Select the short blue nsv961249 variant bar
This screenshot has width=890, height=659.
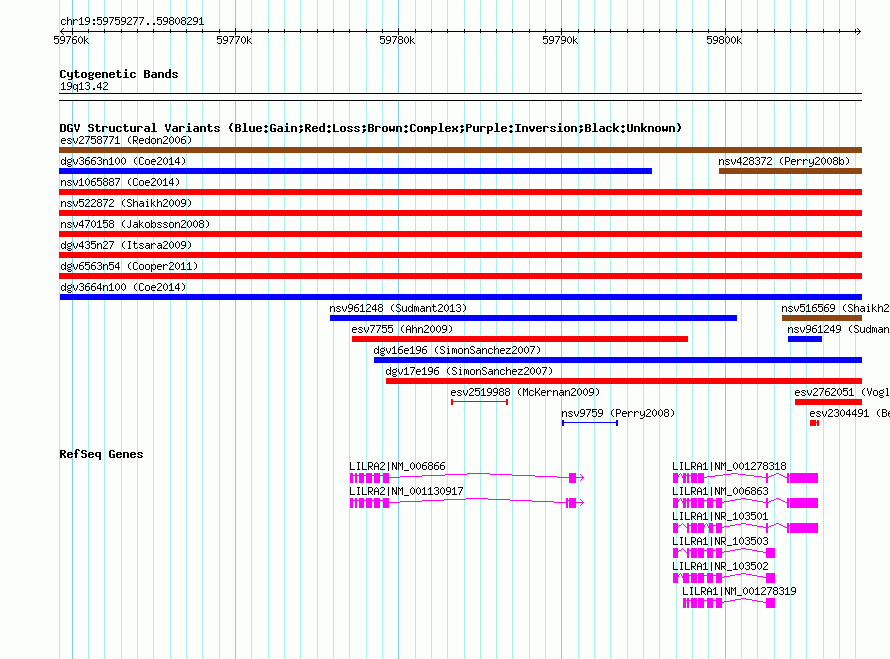pos(804,339)
